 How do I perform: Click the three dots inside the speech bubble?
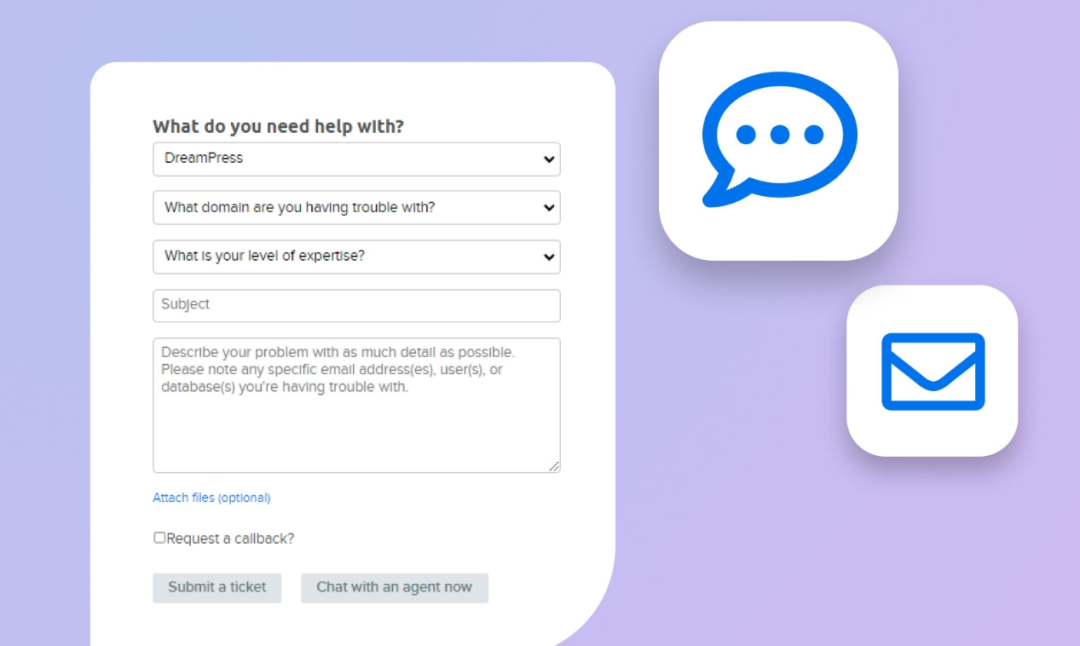[779, 134]
